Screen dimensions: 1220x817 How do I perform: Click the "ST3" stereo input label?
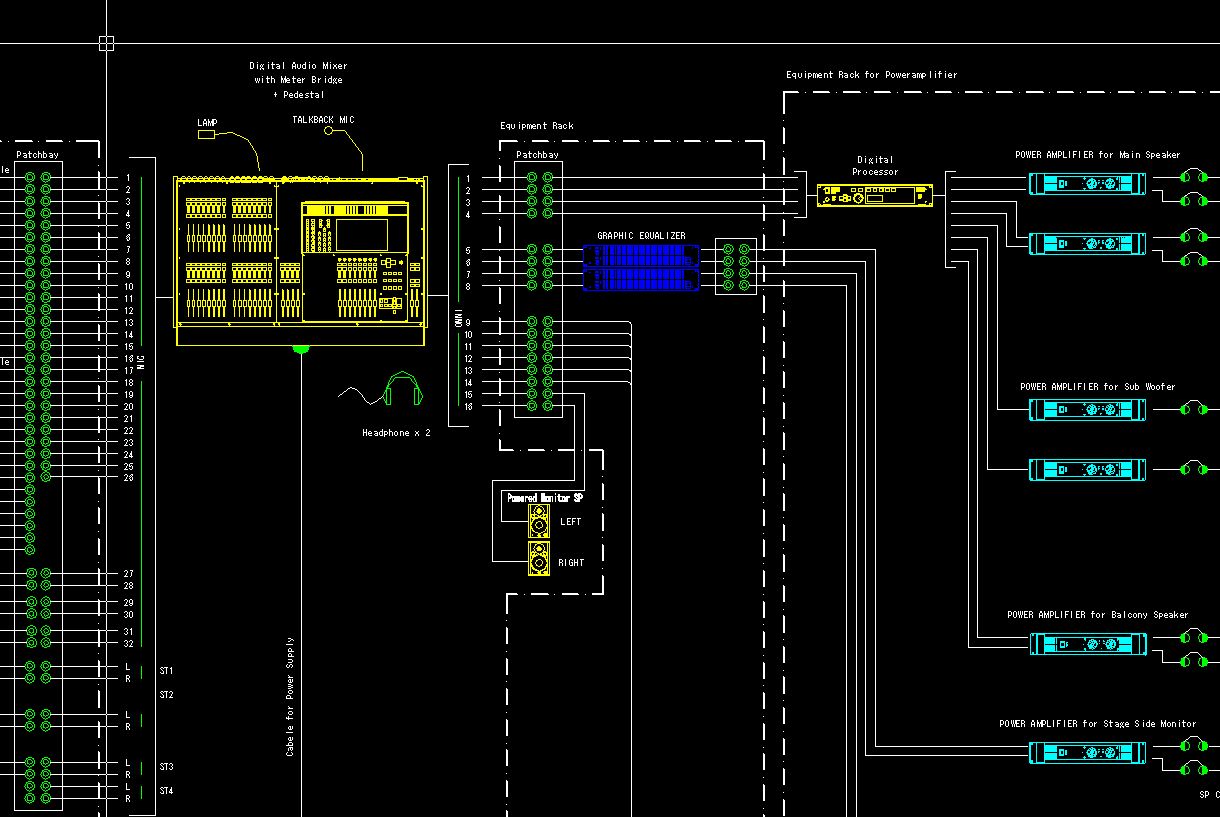[166, 767]
